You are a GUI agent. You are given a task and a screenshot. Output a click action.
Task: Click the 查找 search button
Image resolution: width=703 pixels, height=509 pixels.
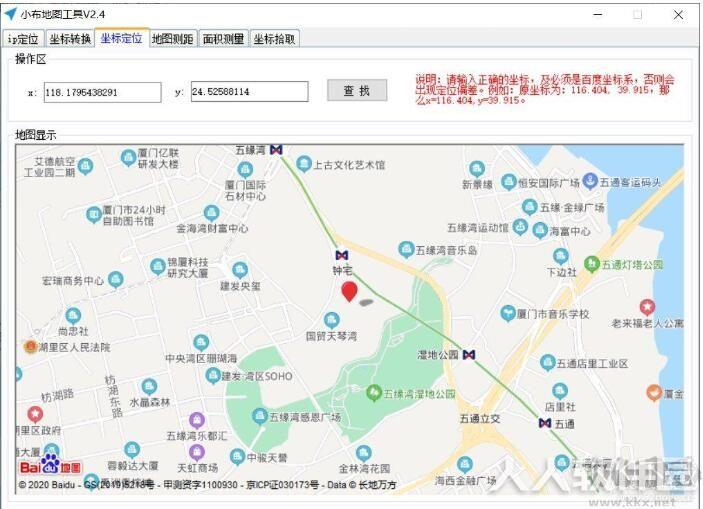(357, 90)
